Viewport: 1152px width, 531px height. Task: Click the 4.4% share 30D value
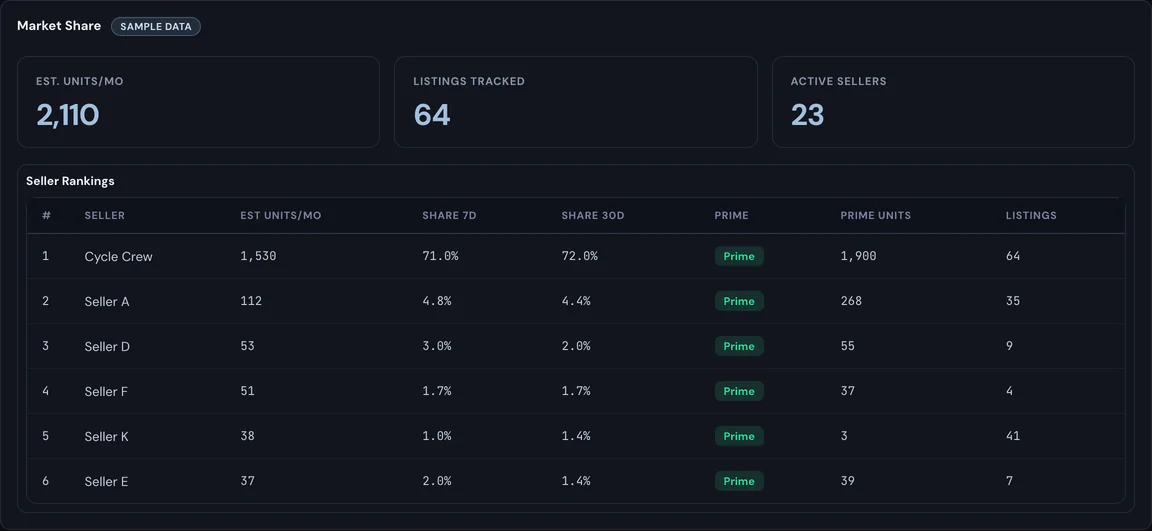(576, 301)
